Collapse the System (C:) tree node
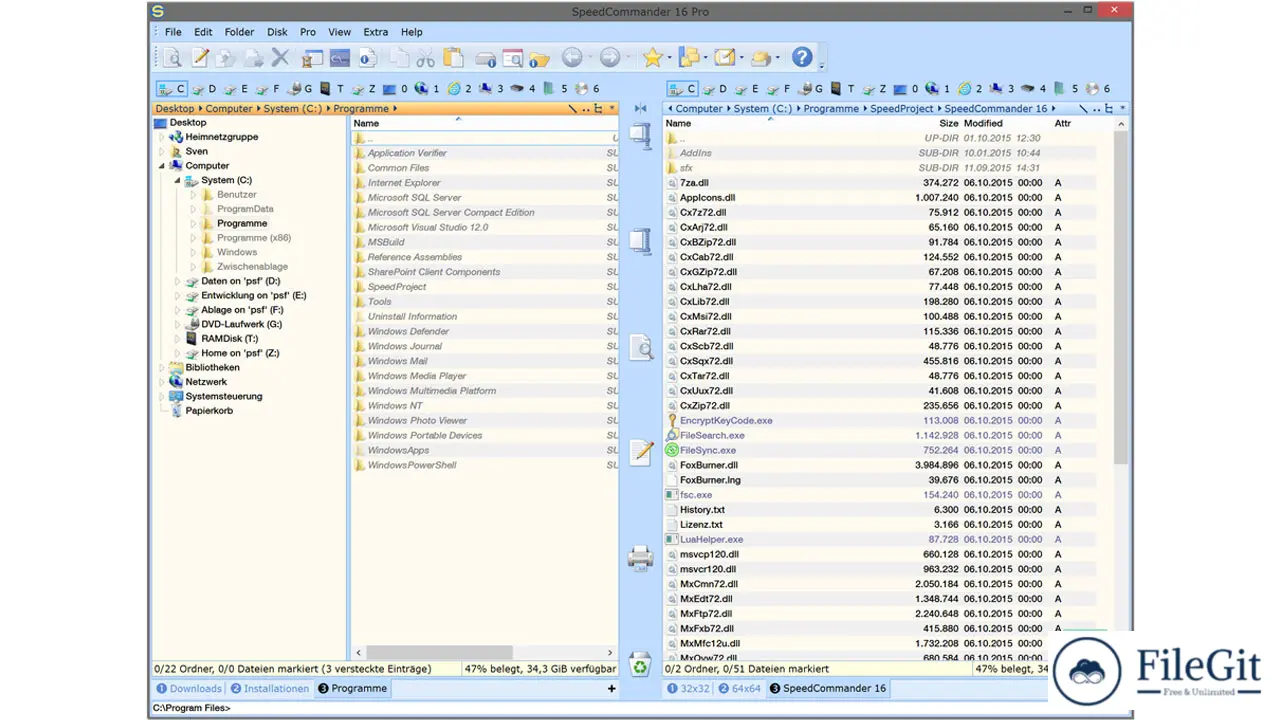The image size is (1280, 720). (x=178, y=181)
